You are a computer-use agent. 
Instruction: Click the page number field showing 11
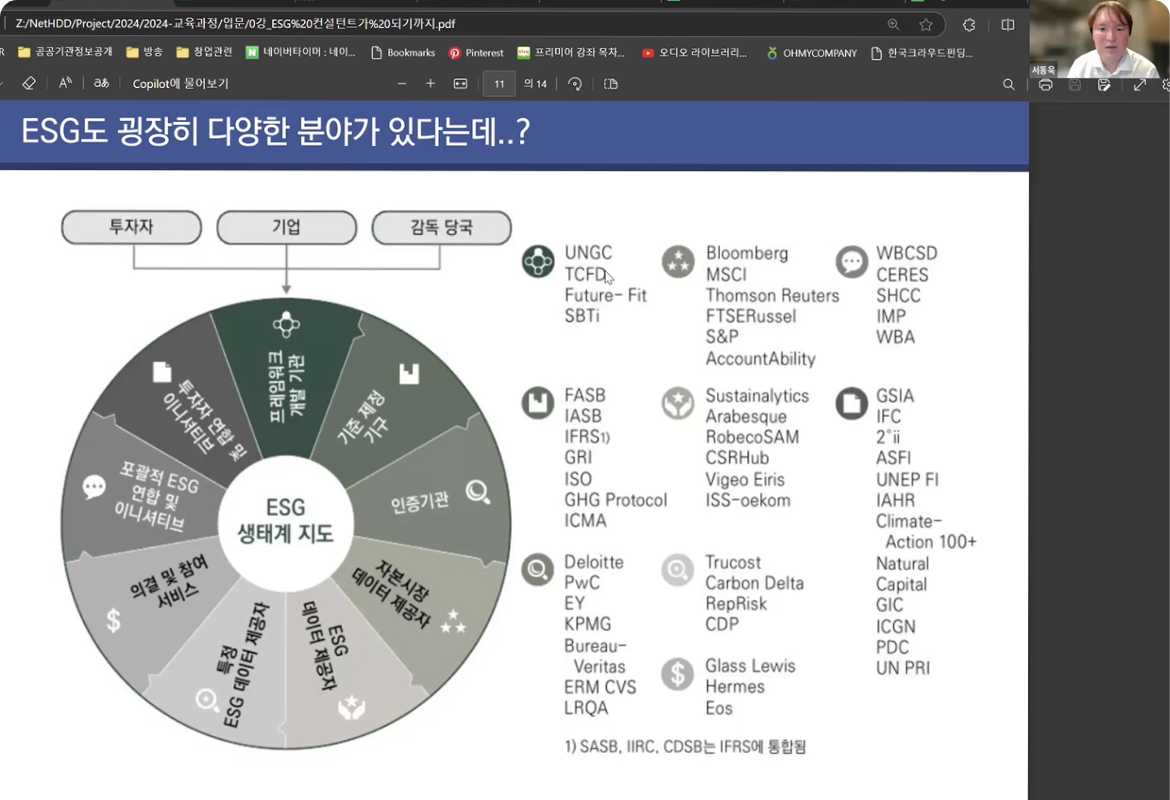pyautogui.click(x=499, y=84)
